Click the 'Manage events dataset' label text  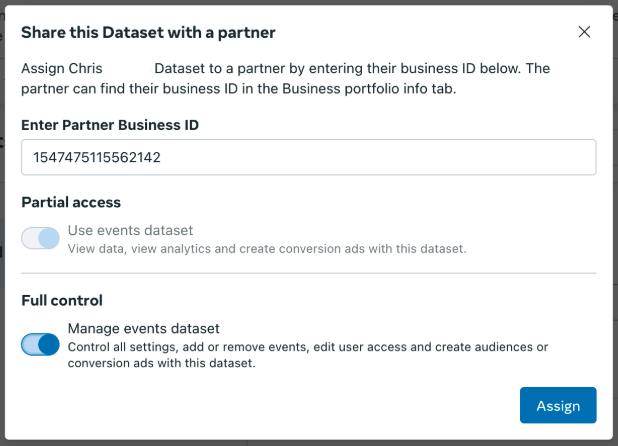click(143, 328)
